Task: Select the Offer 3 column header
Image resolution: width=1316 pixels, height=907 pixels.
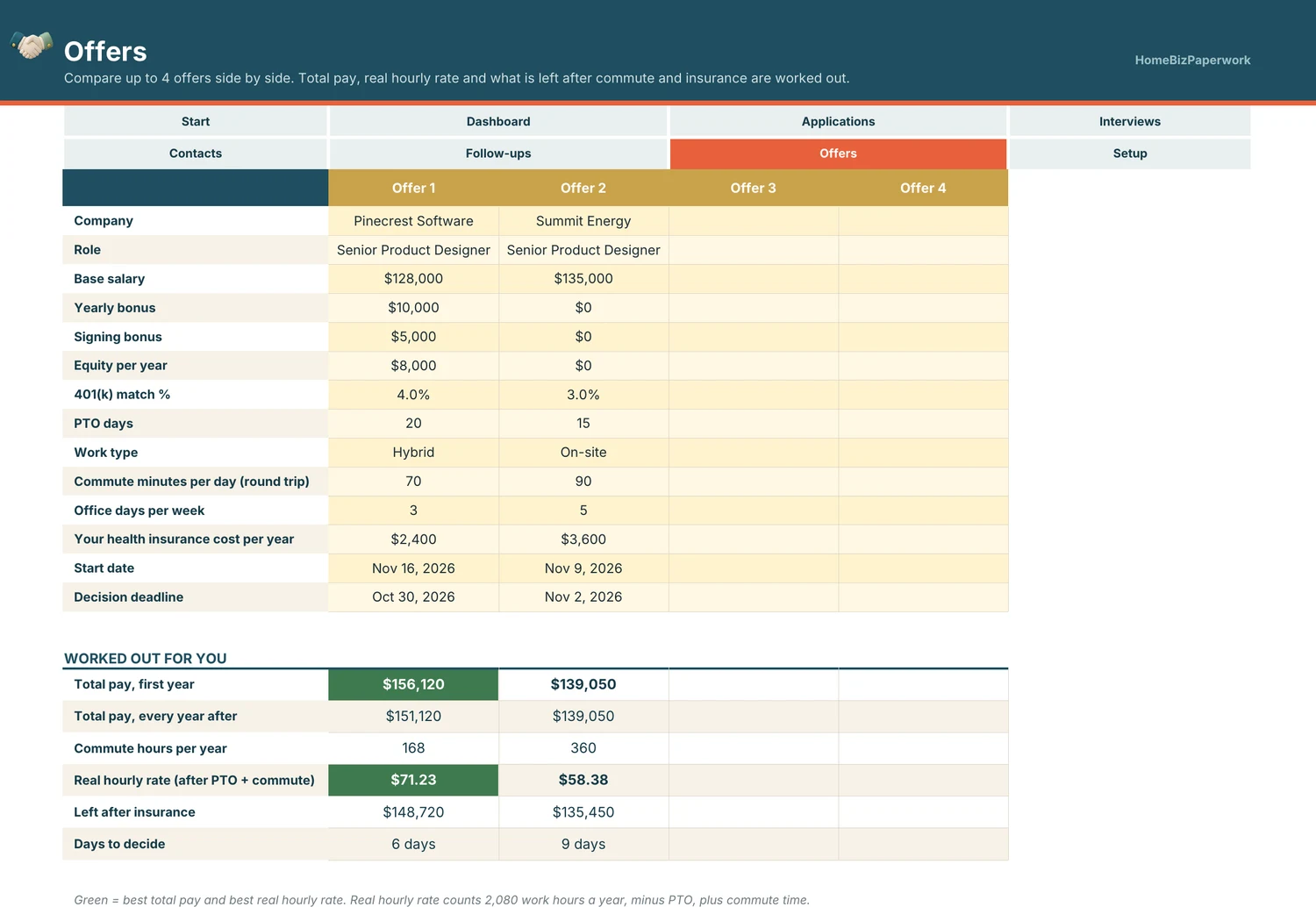Action: pos(753,188)
